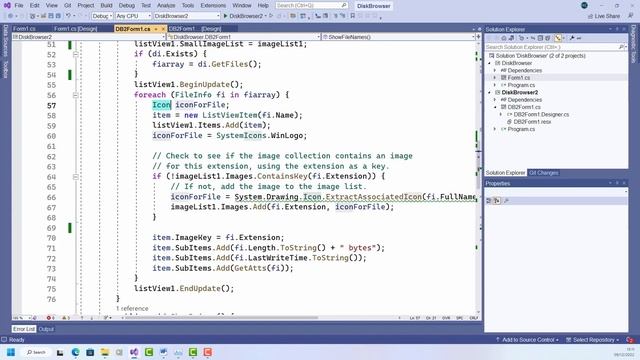This screenshot has width=640, height=360.
Task: Click Collapse All icon in Solution Explorer
Action: tap(540, 38)
